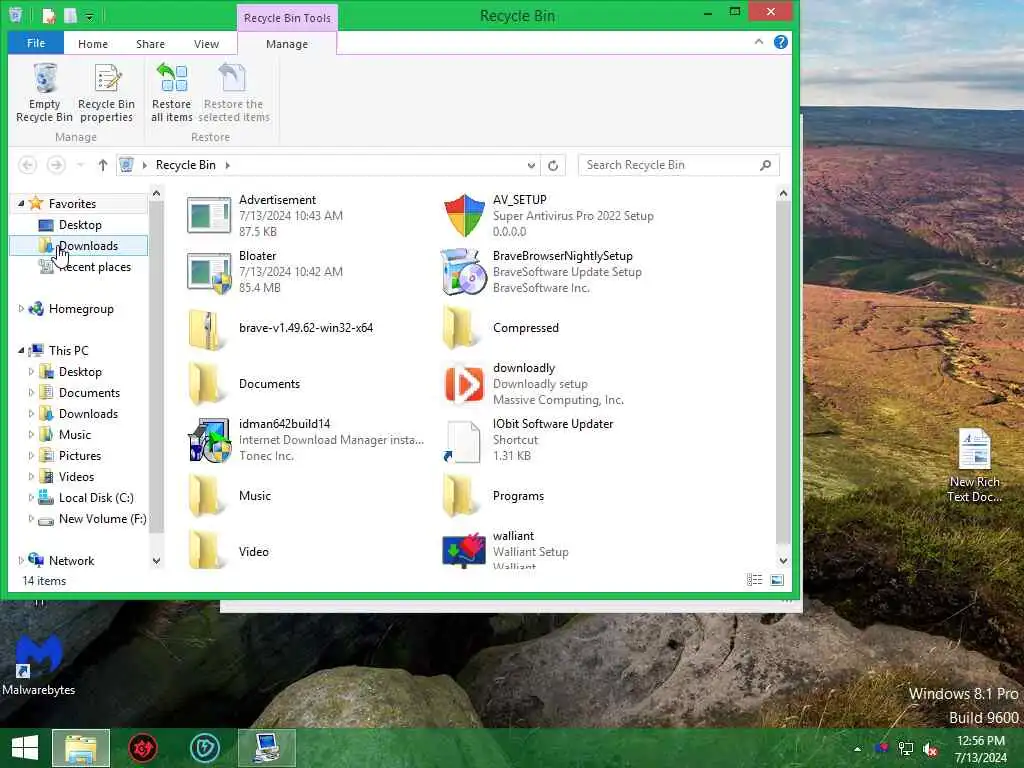Select the IObit Software Updater shortcut
The width and height of the screenshot is (1024, 768).
click(x=462, y=441)
